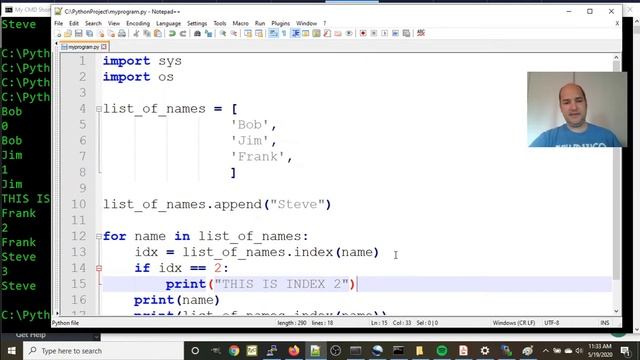Image resolution: width=640 pixels, height=360 pixels.
Task: Click the Paste toolbar icon
Action: coord(158,33)
